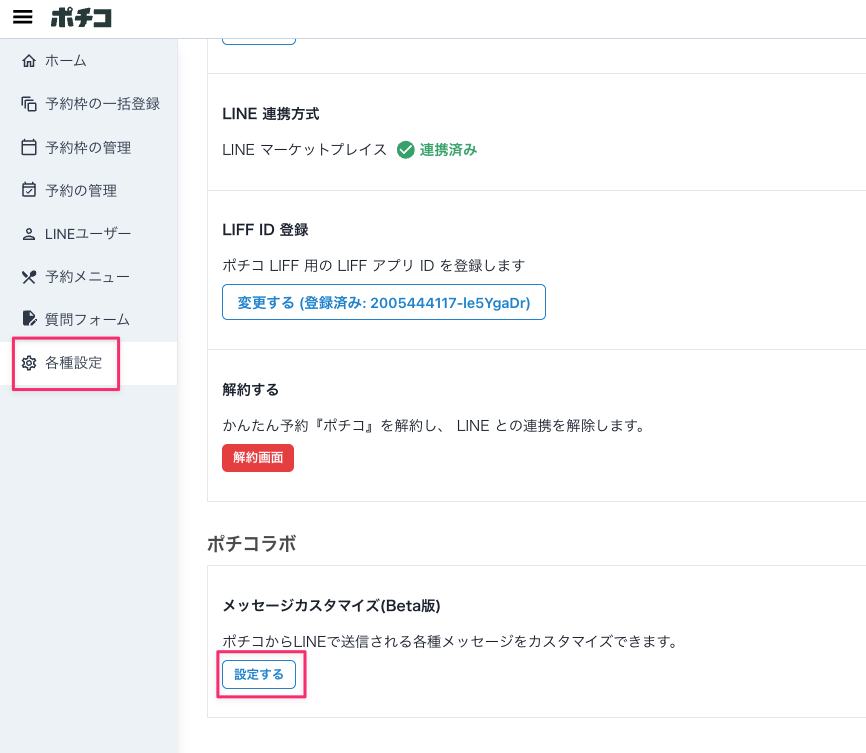Open 予約メニュー menu item

(x=88, y=277)
